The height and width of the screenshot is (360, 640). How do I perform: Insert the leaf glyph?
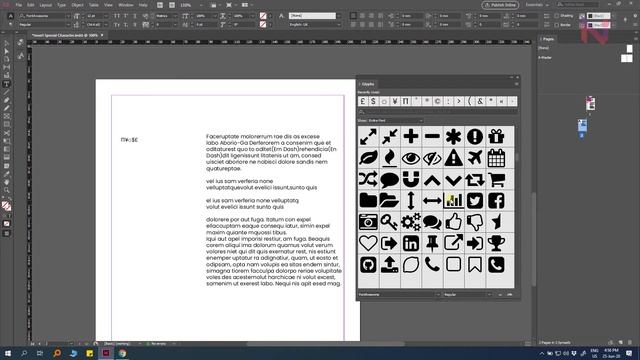click(368, 158)
